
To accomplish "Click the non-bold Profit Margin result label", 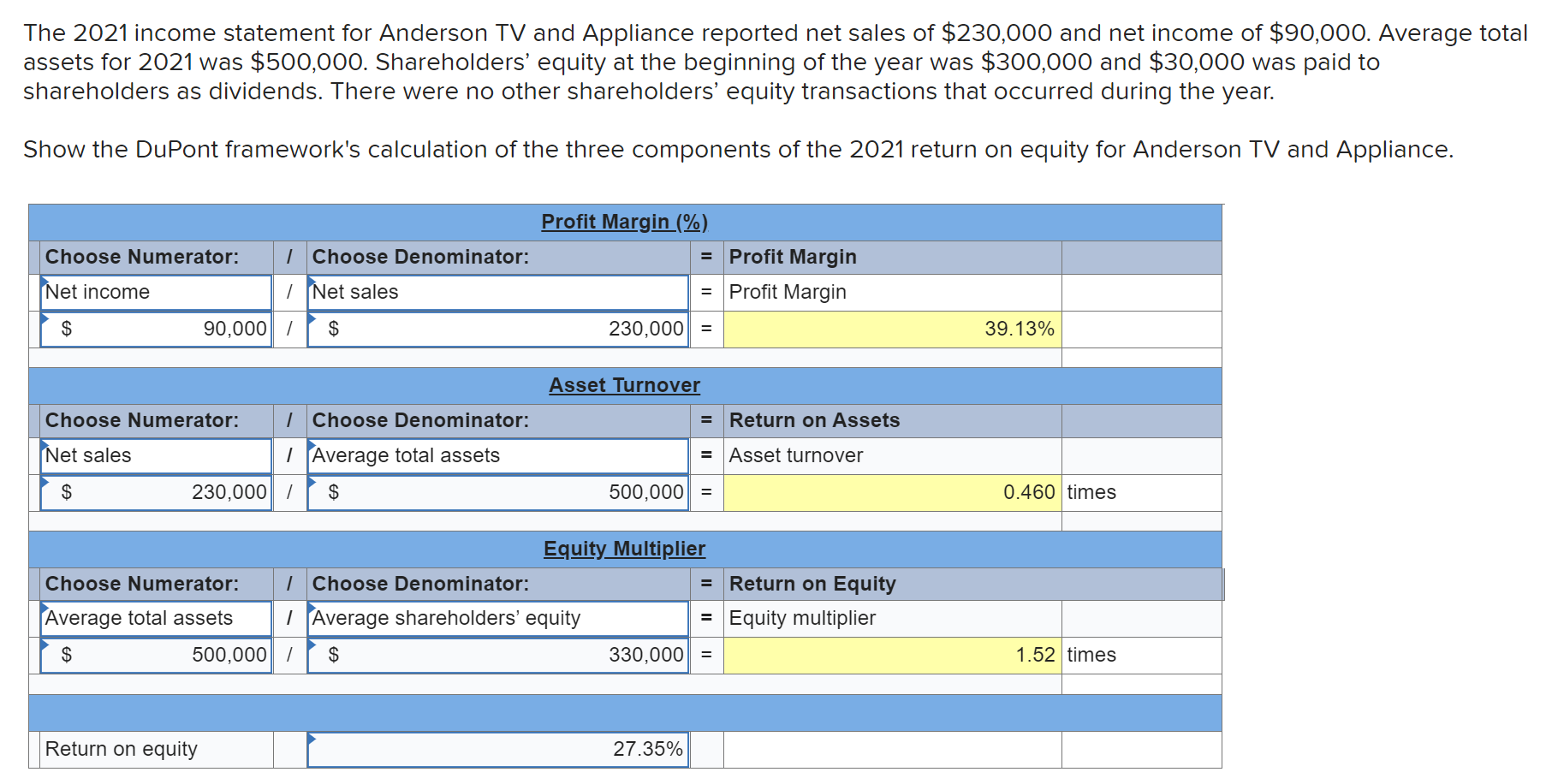I will 788,292.
